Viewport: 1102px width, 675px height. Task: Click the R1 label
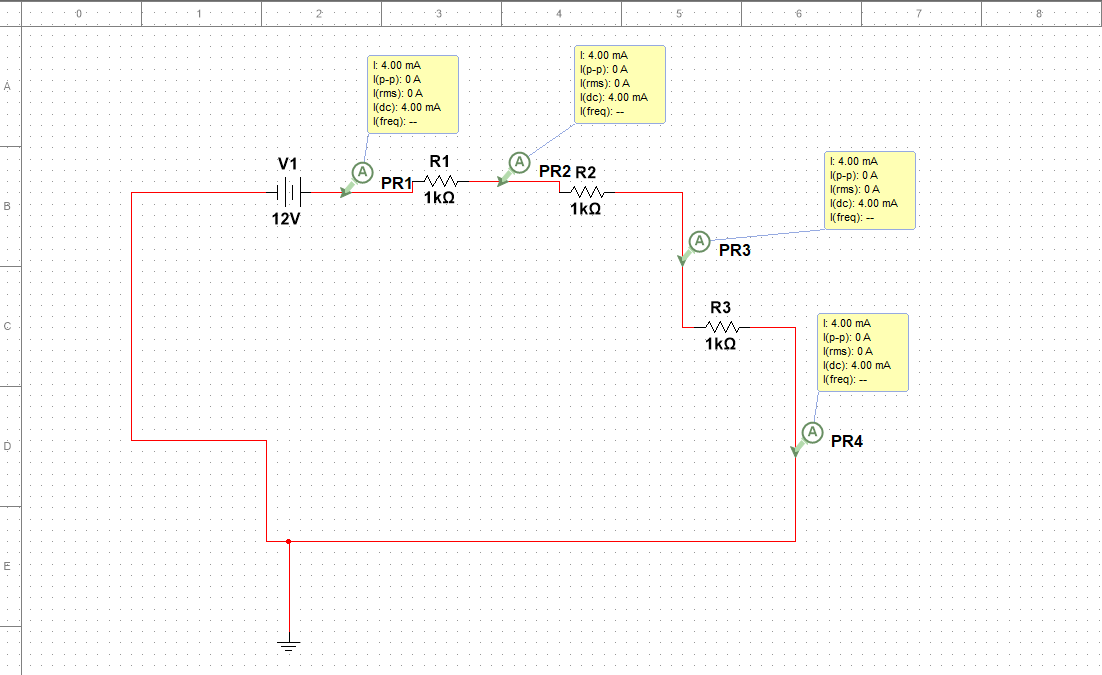[x=439, y=162]
